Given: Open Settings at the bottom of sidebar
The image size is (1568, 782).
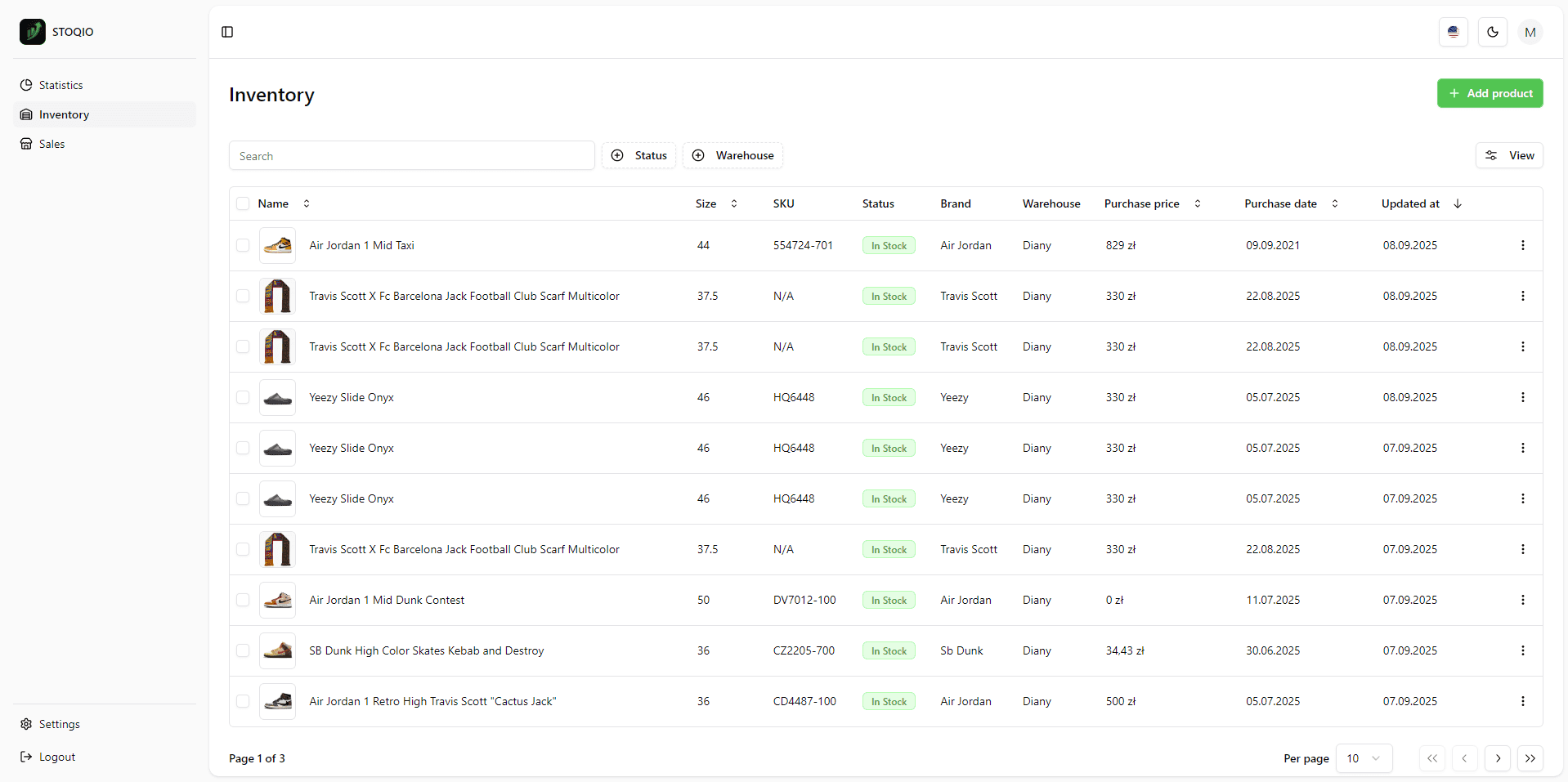Looking at the screenshot, I should click(x=59, y=724).
